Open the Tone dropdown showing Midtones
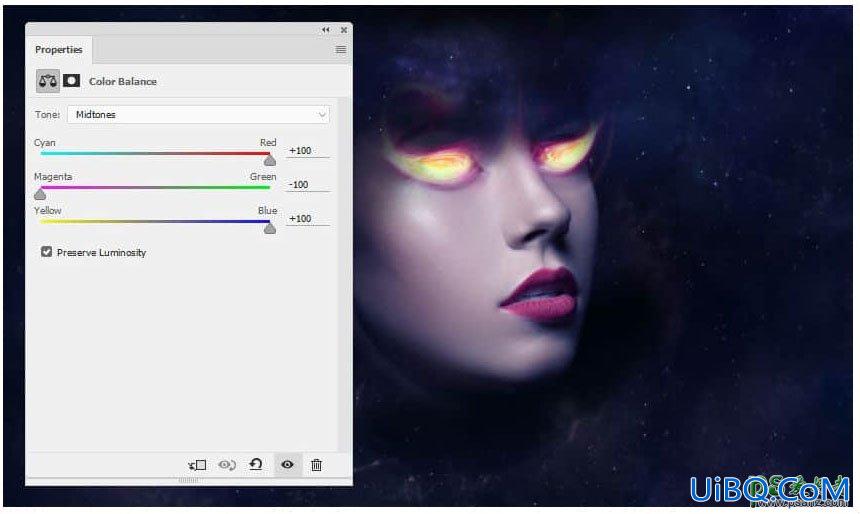Viewport: 860px width, 514px height. coord(199,115)
